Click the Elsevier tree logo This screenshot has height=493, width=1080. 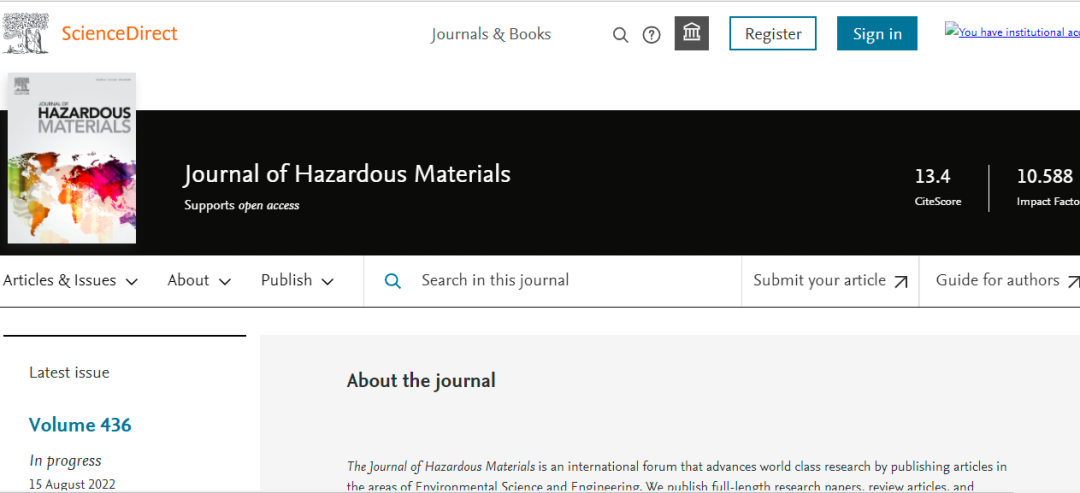[x=27, y=33]
